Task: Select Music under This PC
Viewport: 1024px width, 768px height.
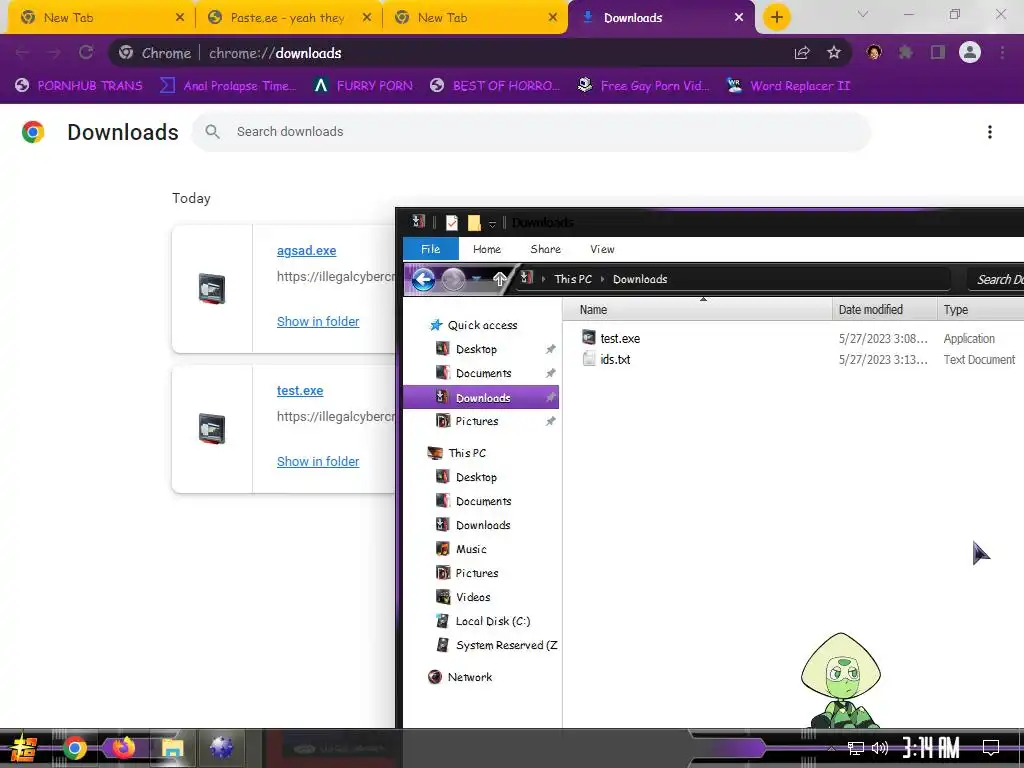Action: (x=471, y=549)
